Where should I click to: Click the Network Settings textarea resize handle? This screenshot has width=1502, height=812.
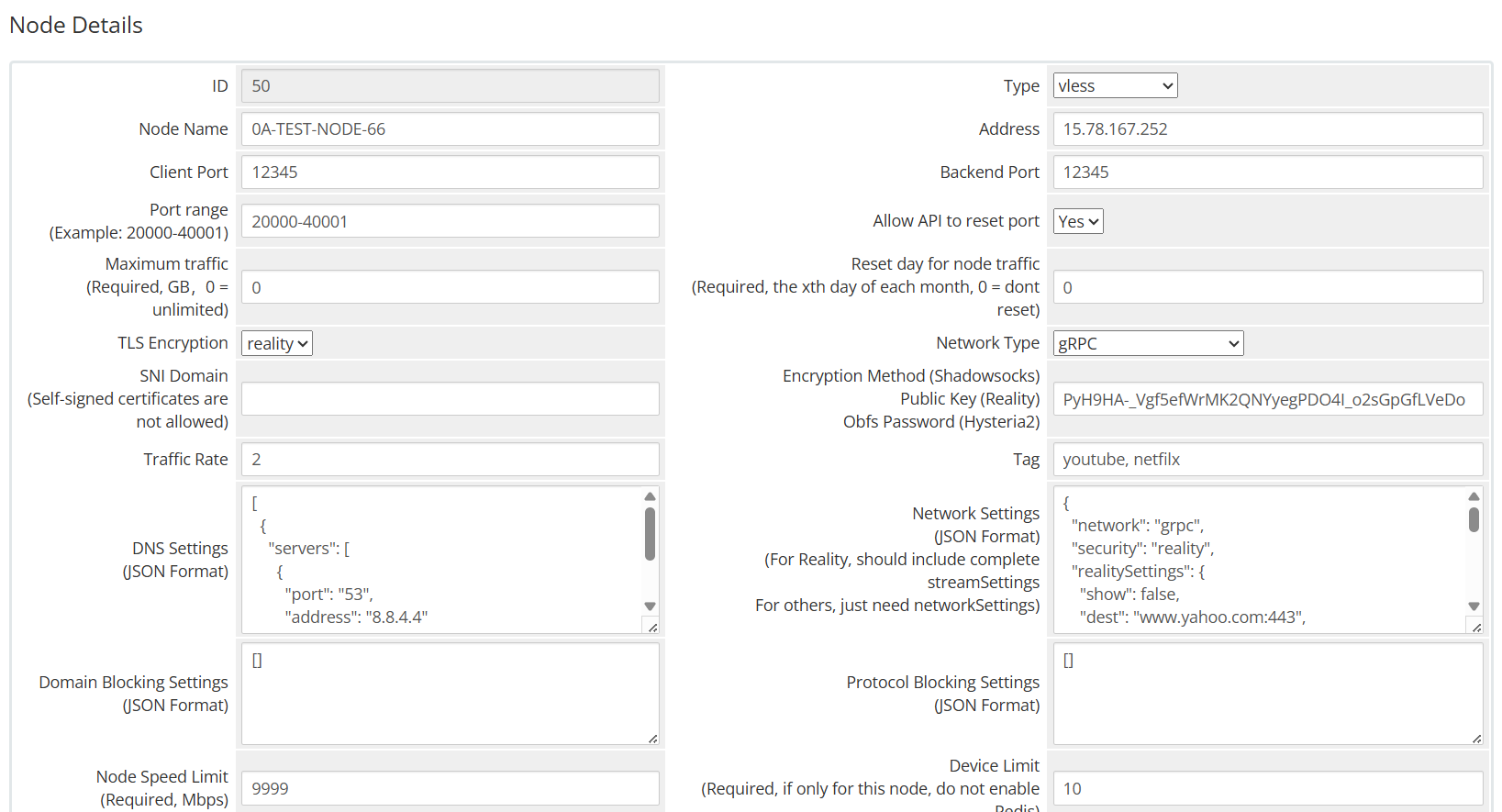pyautogui.click(x=1476, y=628)
